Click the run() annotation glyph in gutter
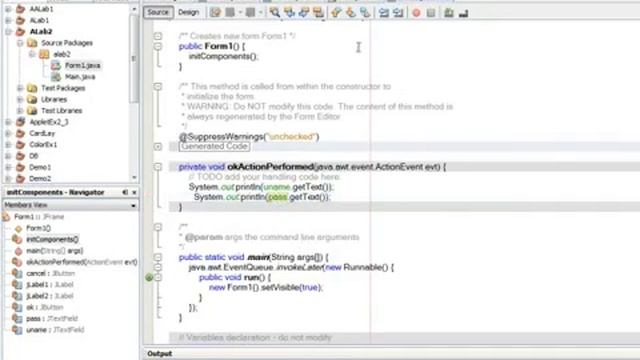 (x=149, y=278)
